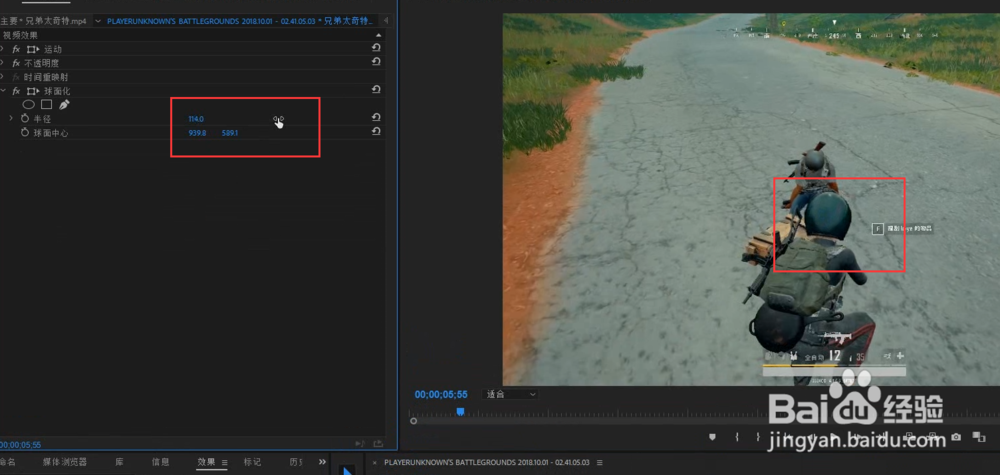The height and width of the screenshot is (475, 1000).
Task: Click the blue PLAYERUNKNOWN'S BATTLEGROUNDS sequence clip link
Action: 241,21
